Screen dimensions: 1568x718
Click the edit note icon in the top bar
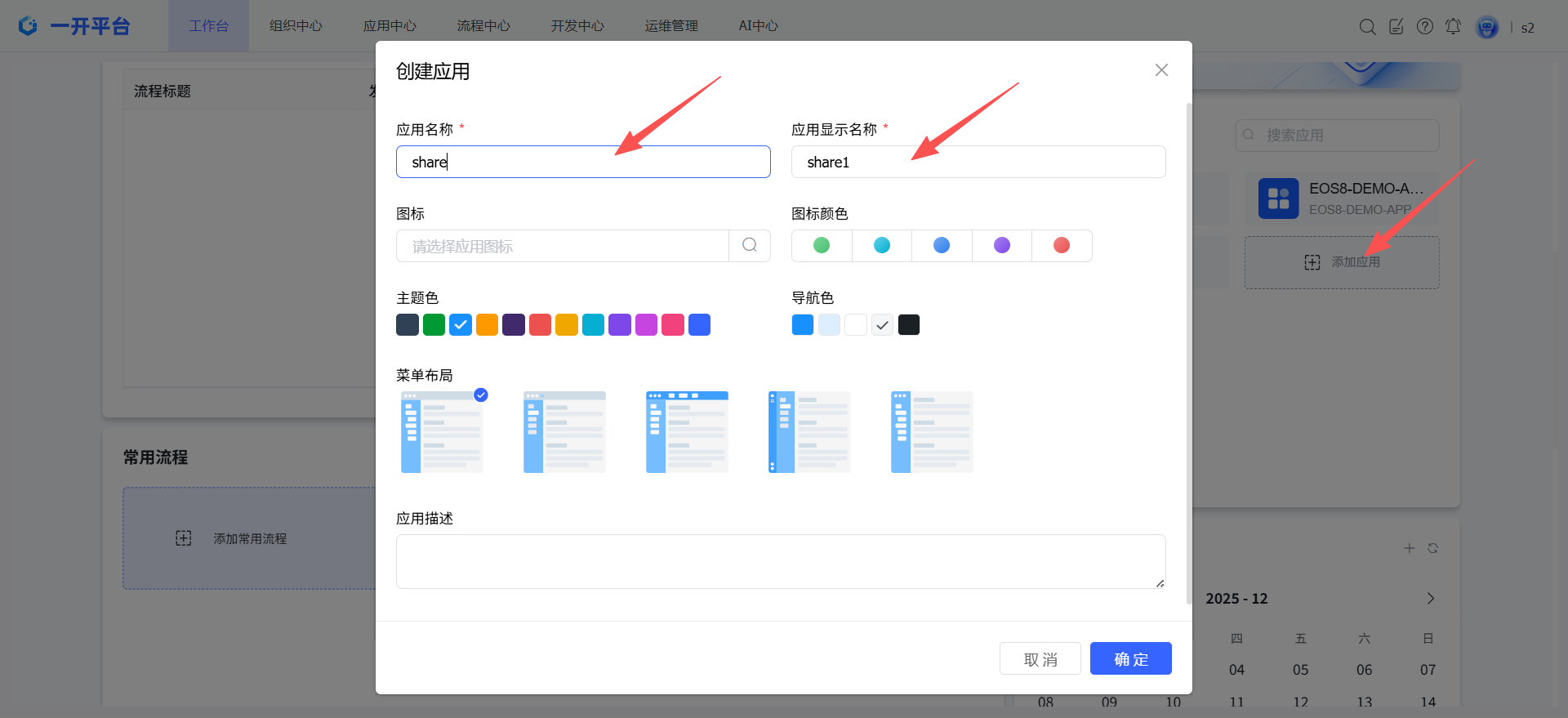coord(1396,27)
